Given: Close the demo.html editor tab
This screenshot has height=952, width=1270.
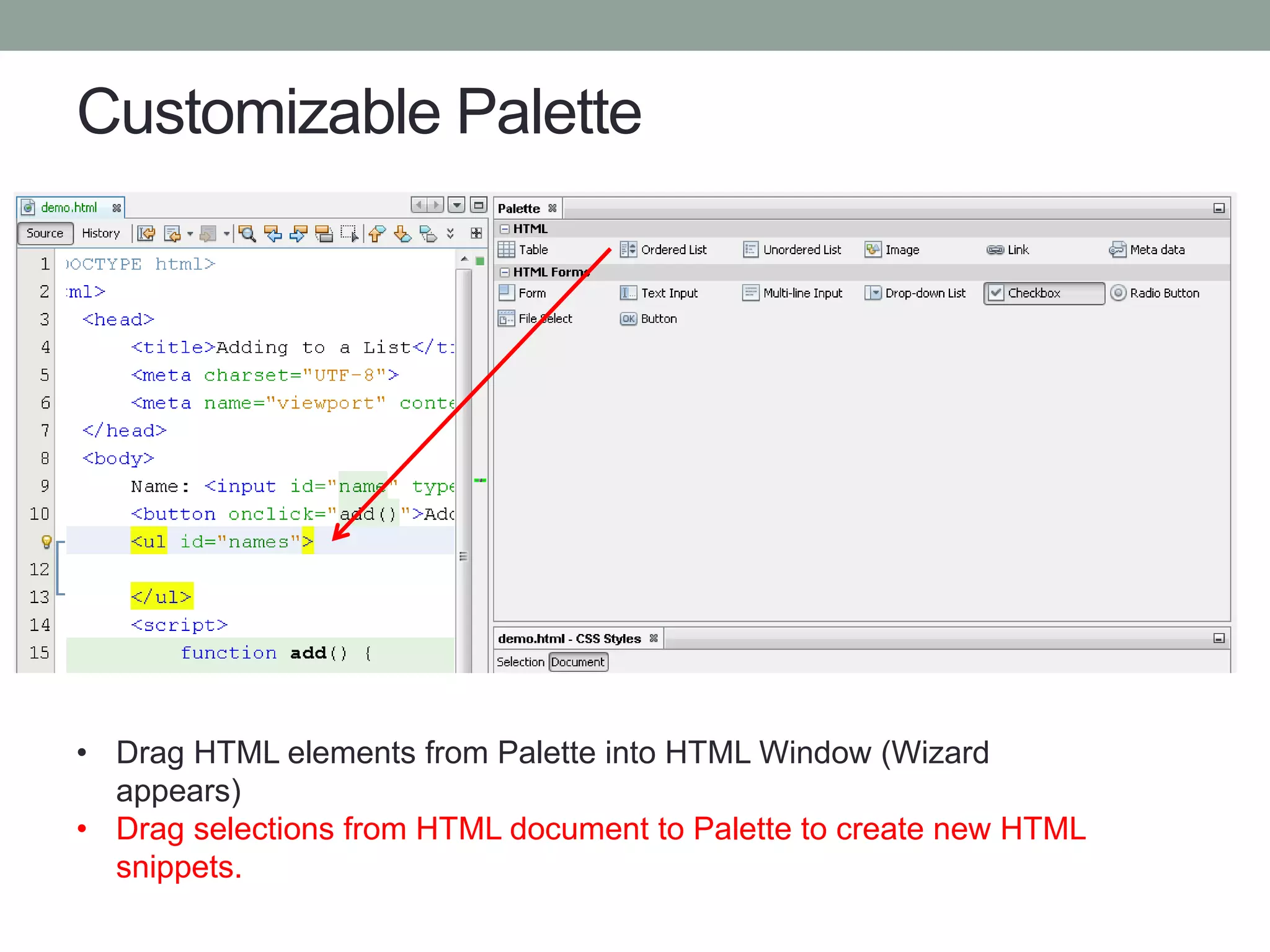Looking at the screenshot, I should pyautogui.click(x=116, y=208).
